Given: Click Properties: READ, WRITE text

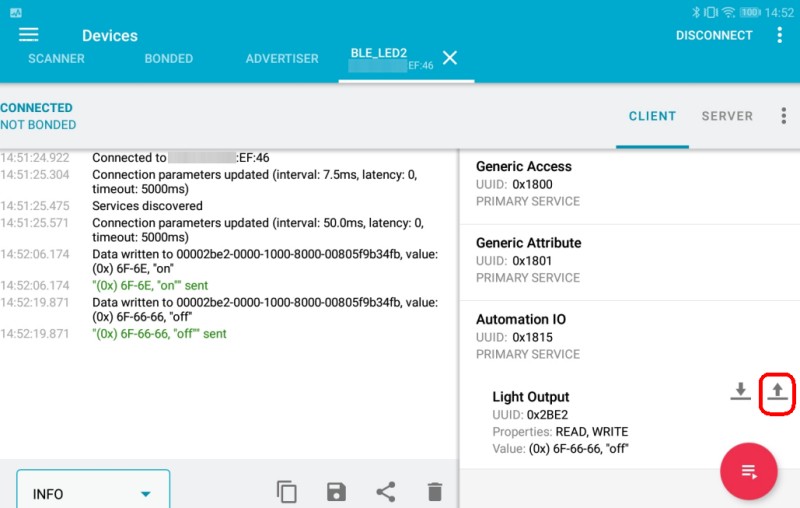Looking at the screenshot, I should point(560,432).
